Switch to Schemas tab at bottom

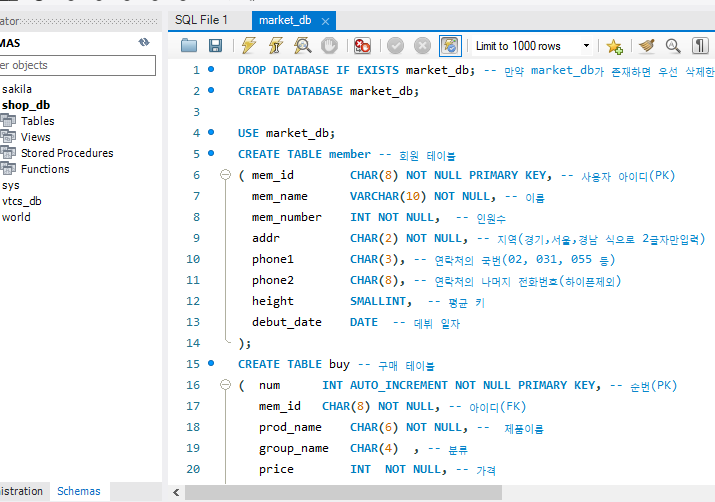pyautogui.click(x=78, y=491)
